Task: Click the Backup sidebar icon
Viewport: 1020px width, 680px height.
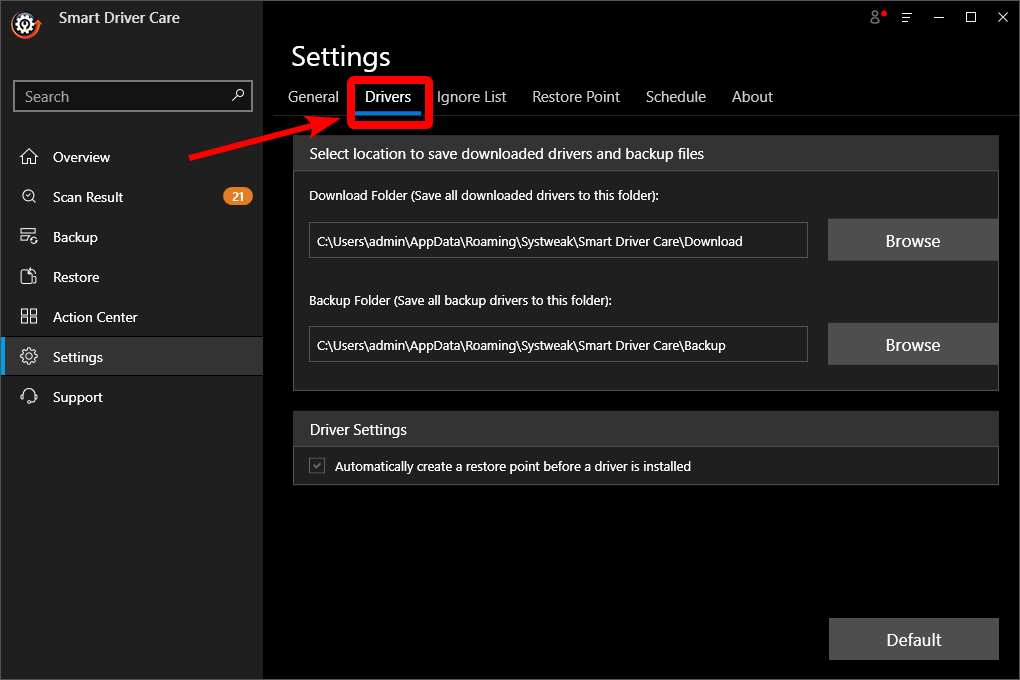Action: click(29, 236)
